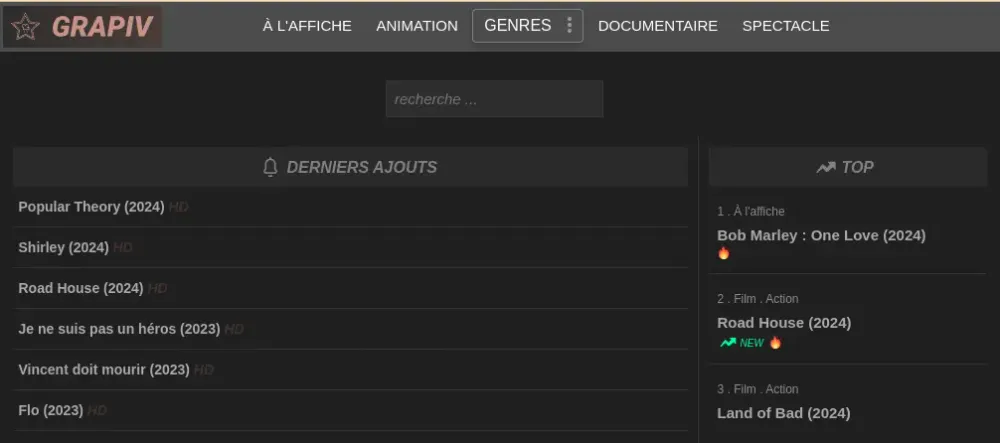Open Shirley (2024) from latest additions

point(64,247)
